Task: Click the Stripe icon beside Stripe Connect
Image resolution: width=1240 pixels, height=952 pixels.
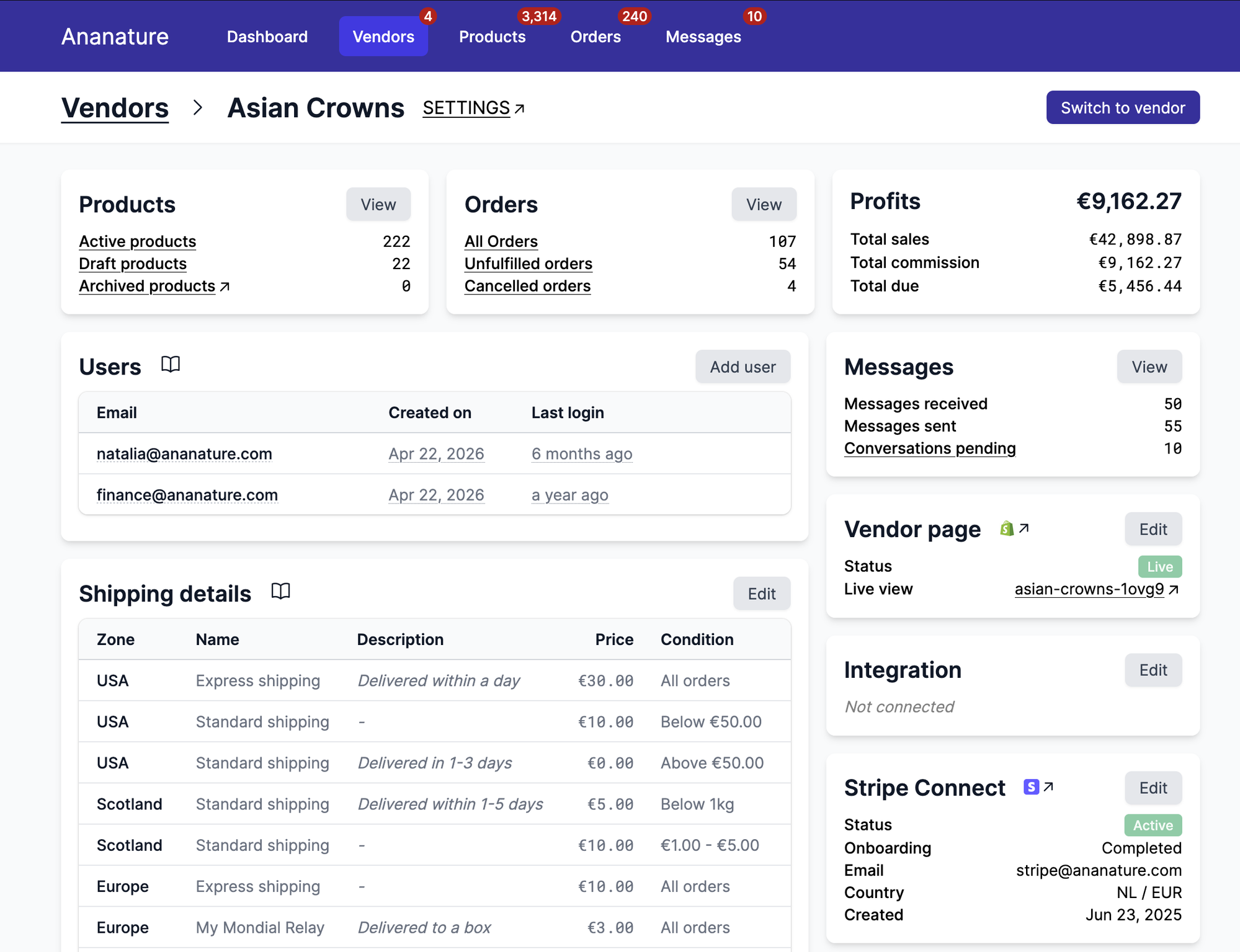Action: click(x=1031, y=787)
